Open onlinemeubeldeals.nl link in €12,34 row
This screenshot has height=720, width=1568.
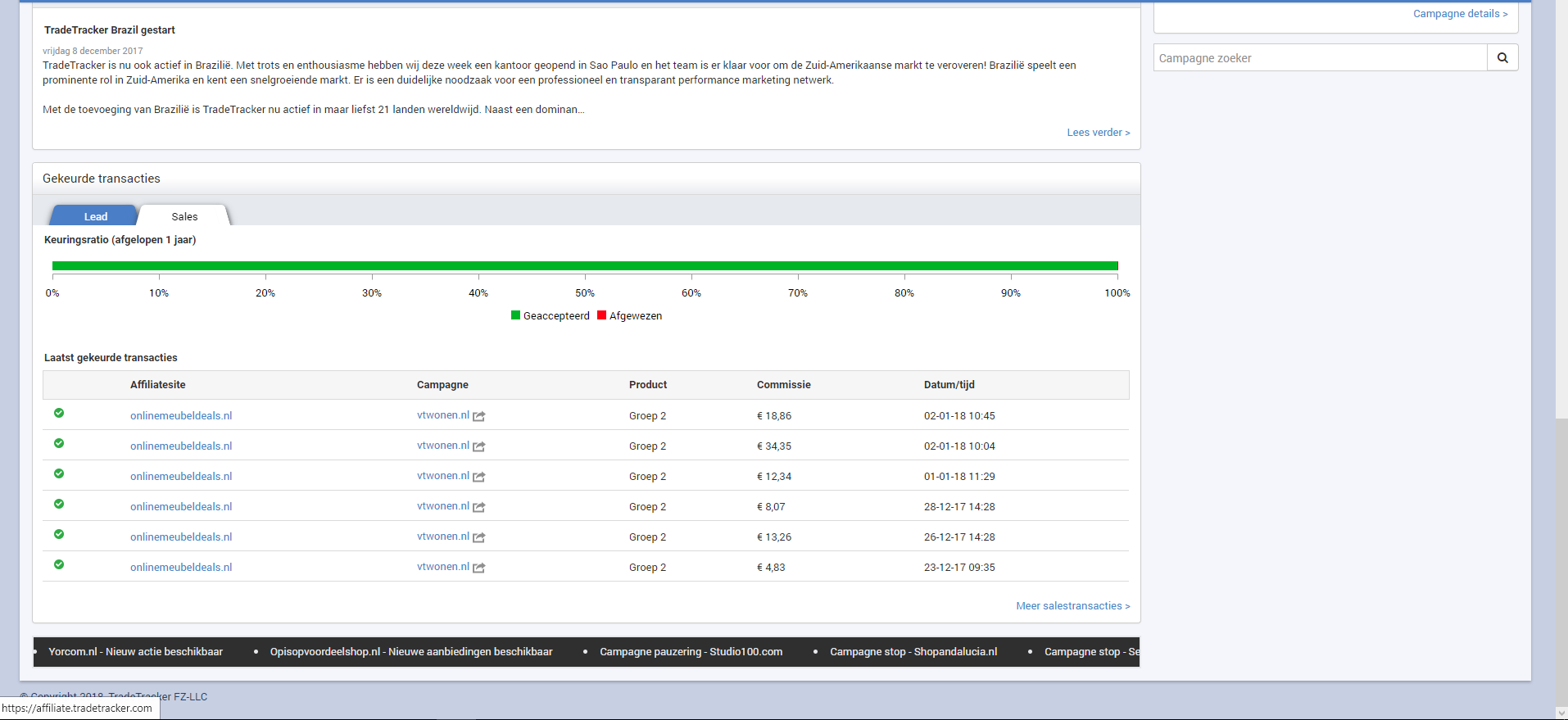click(x=181, y=477)
